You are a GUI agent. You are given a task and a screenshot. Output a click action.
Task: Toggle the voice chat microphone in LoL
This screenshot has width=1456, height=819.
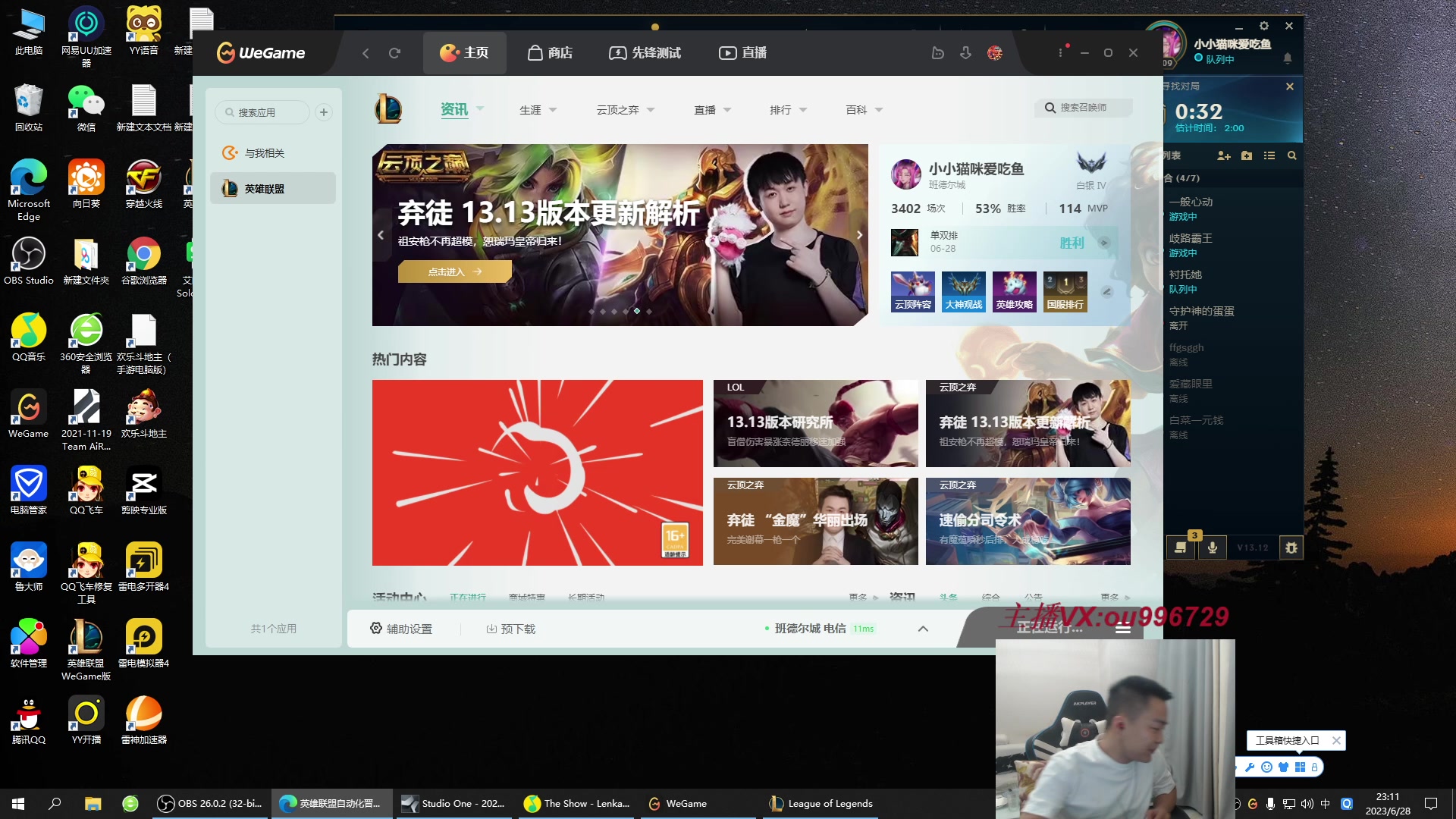(x=1212, y=548)
